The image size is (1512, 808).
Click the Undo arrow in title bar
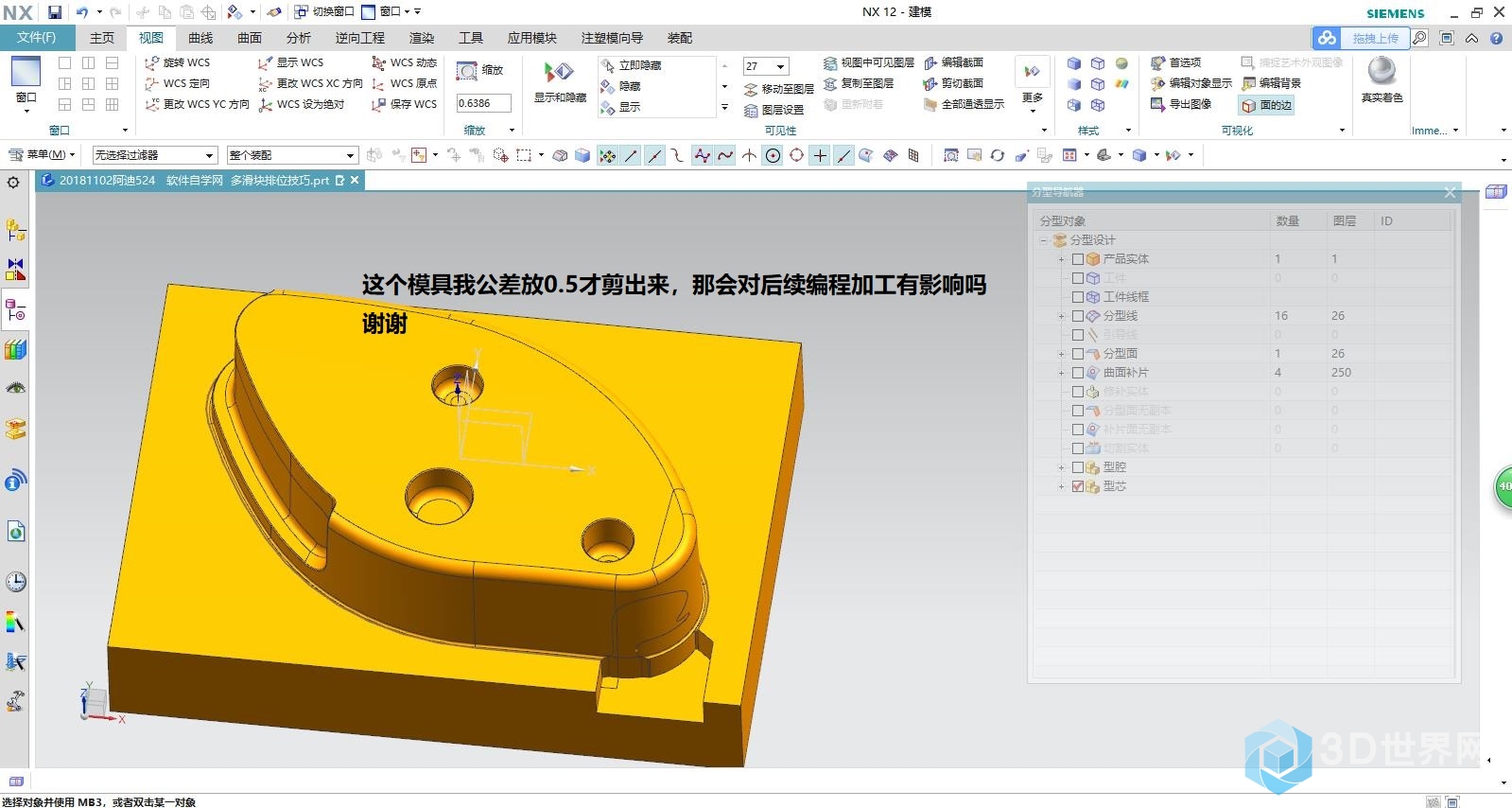point(82,12)
